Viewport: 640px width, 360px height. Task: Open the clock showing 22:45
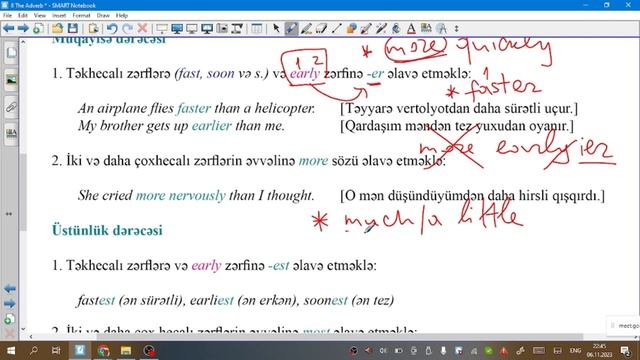coord(599,351)
